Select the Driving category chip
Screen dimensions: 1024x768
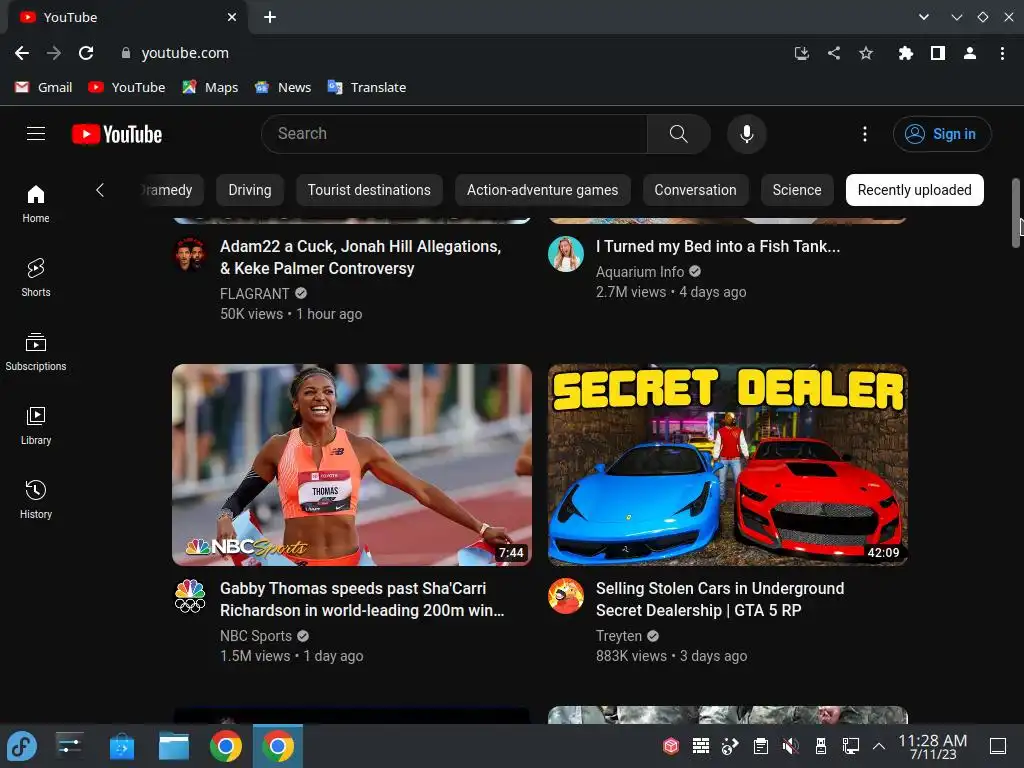[249, 190]
